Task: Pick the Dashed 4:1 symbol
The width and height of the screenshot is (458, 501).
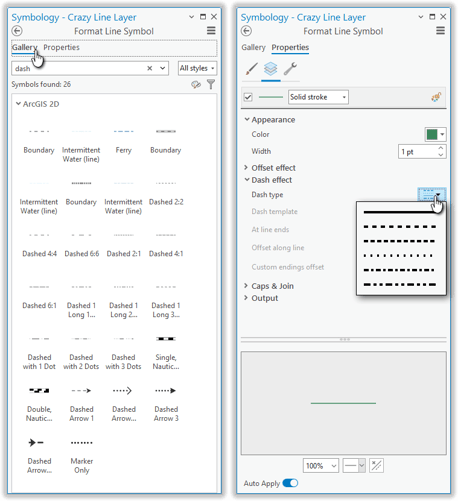Action: tap(166, 245)
